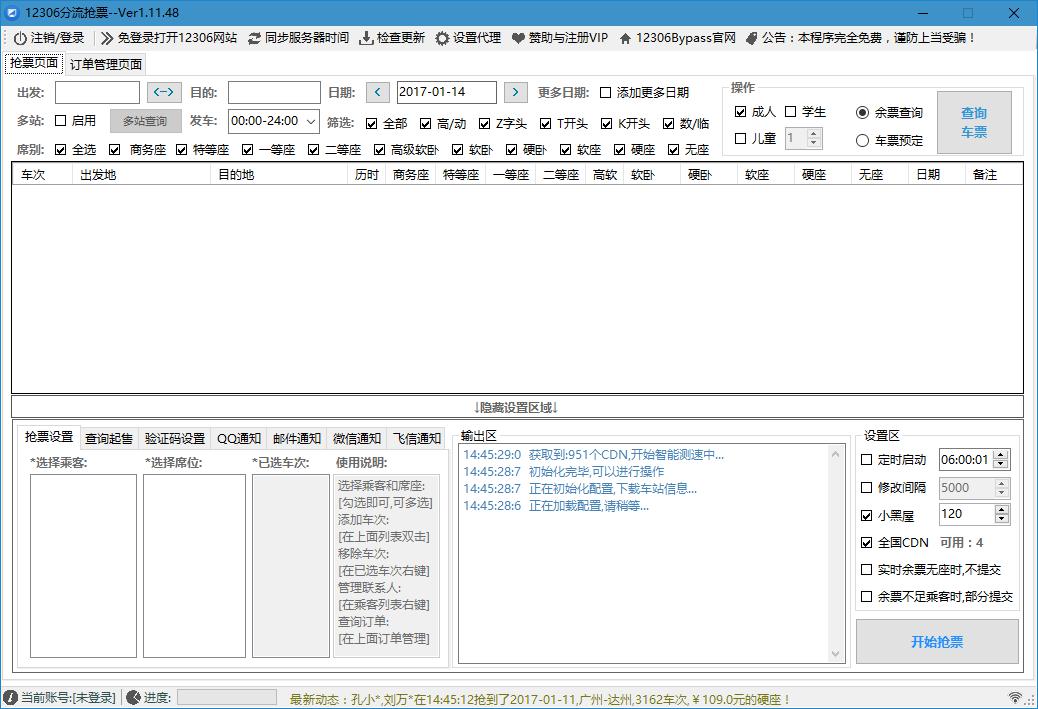1038x709 pixels.
Task: Toggle the 商务座 seat checkbox
Action: click(x=115, y=150)
